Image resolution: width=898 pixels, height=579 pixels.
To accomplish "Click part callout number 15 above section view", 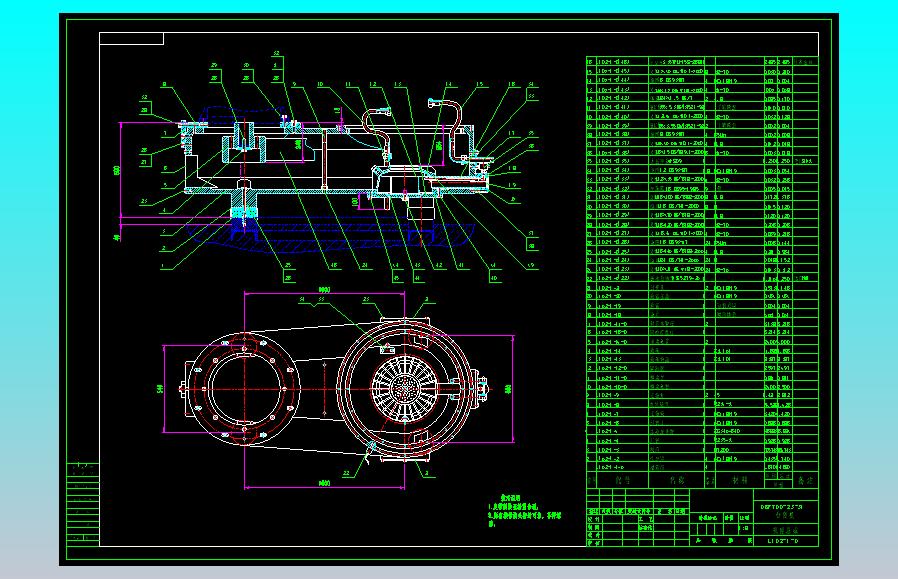I will pyautogui.click(x=479, y=84).
